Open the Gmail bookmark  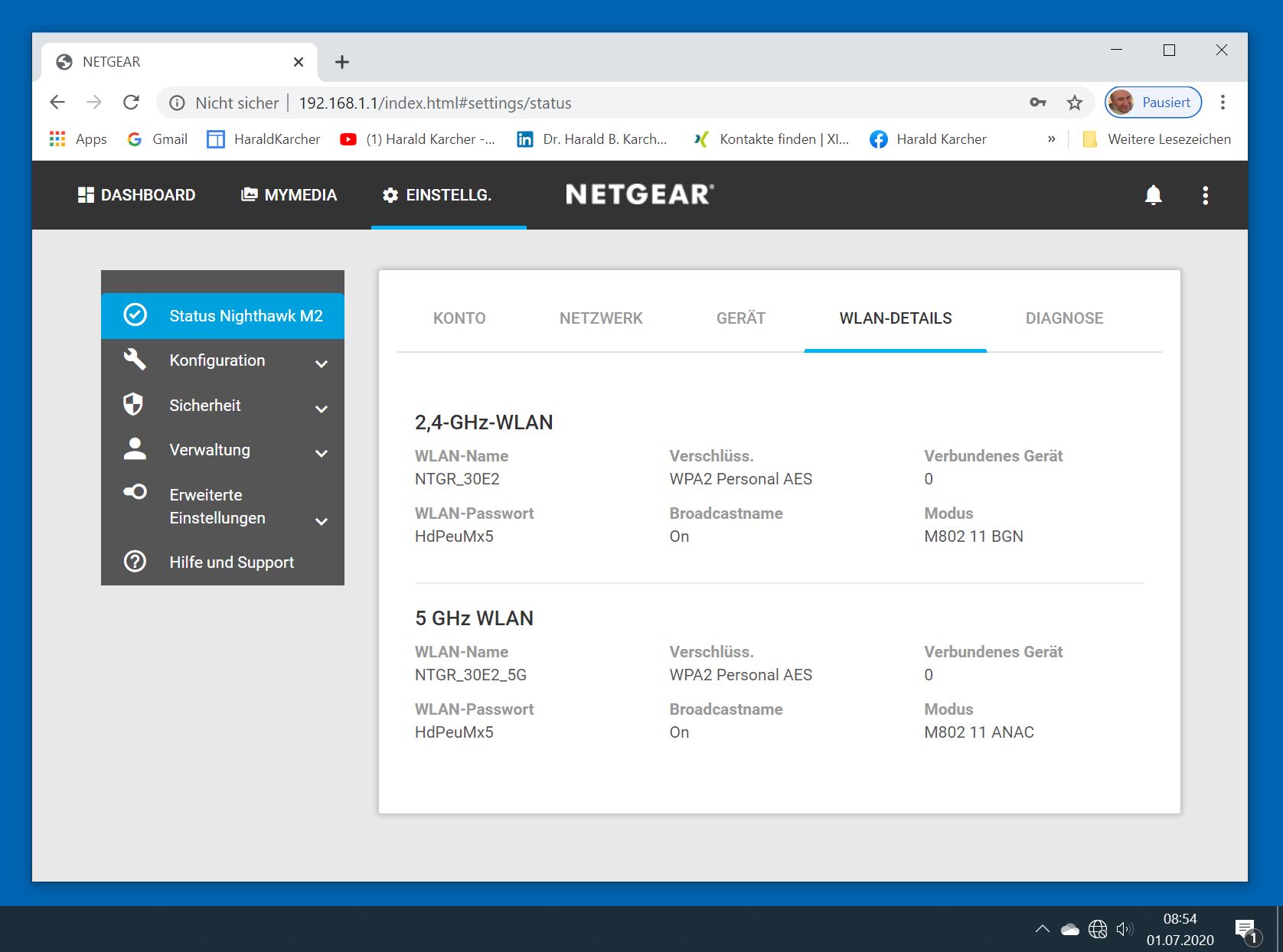pos(158,139)
